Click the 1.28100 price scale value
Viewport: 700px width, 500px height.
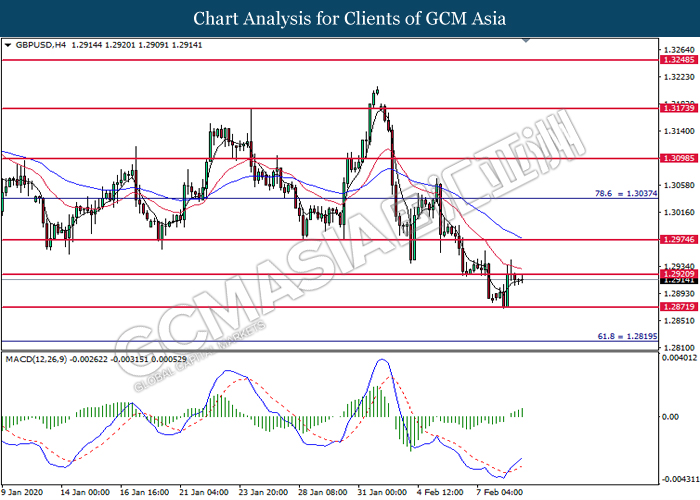coord(679,348)
